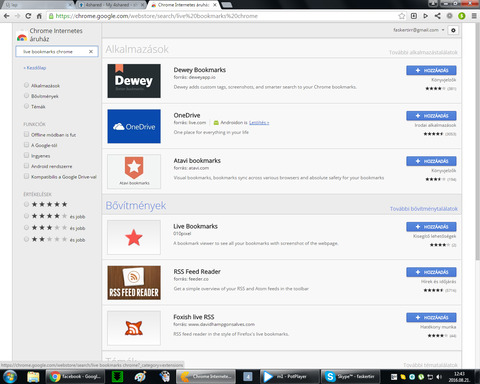
Task: Open További bővítménytalálatok link
Action: 424,209
